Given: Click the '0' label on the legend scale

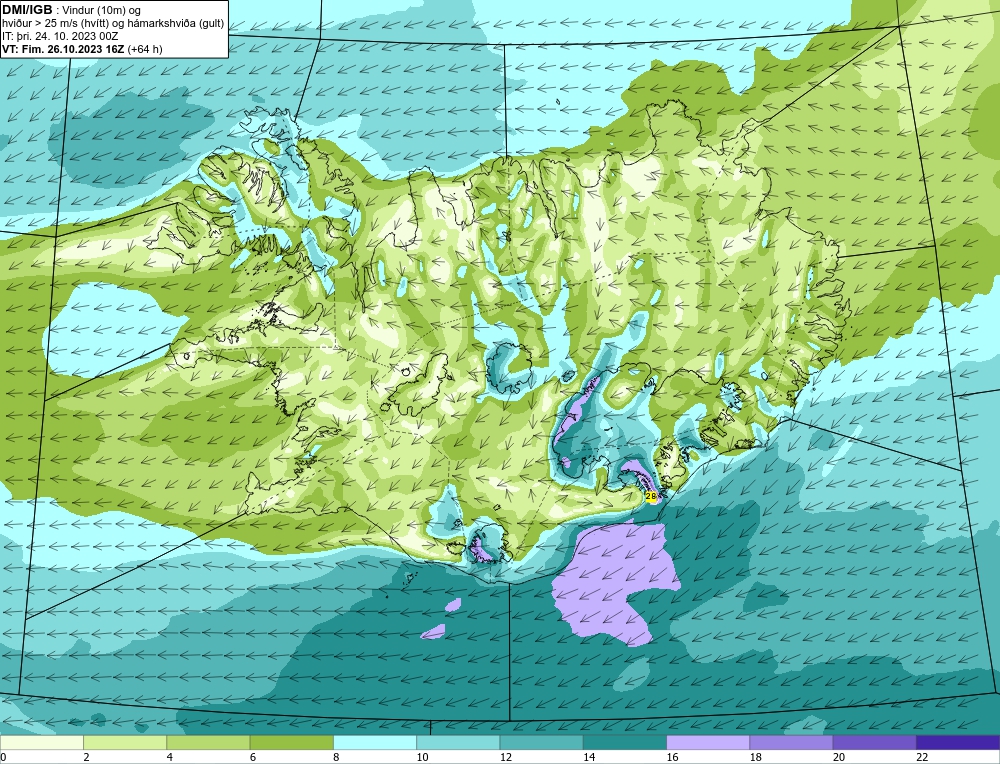Looking at the screenshot, I should tap(4, 757).
